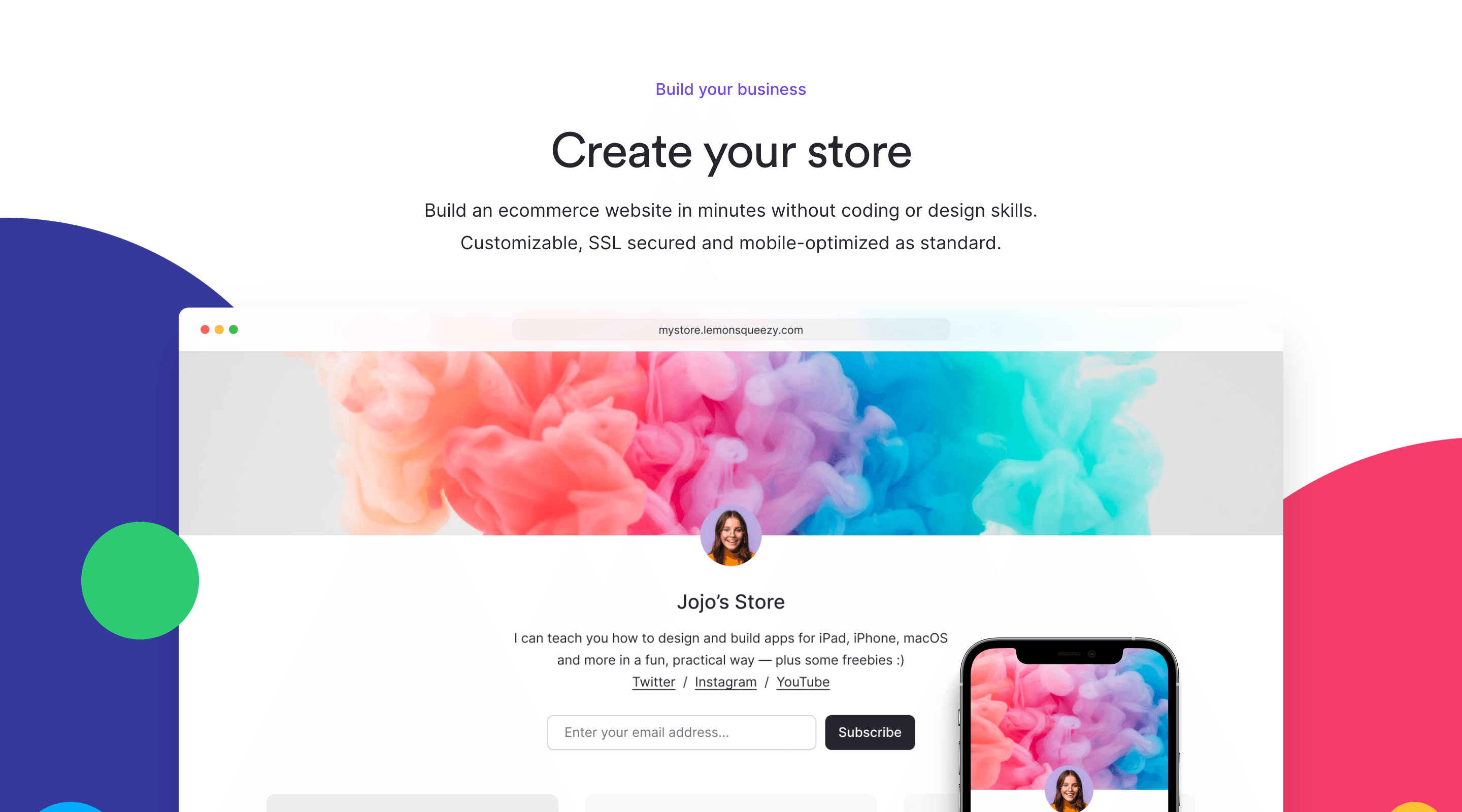Click the yellow traffic light browser icon
Viewport: 1462px width, 812px height.
[218, 328]
